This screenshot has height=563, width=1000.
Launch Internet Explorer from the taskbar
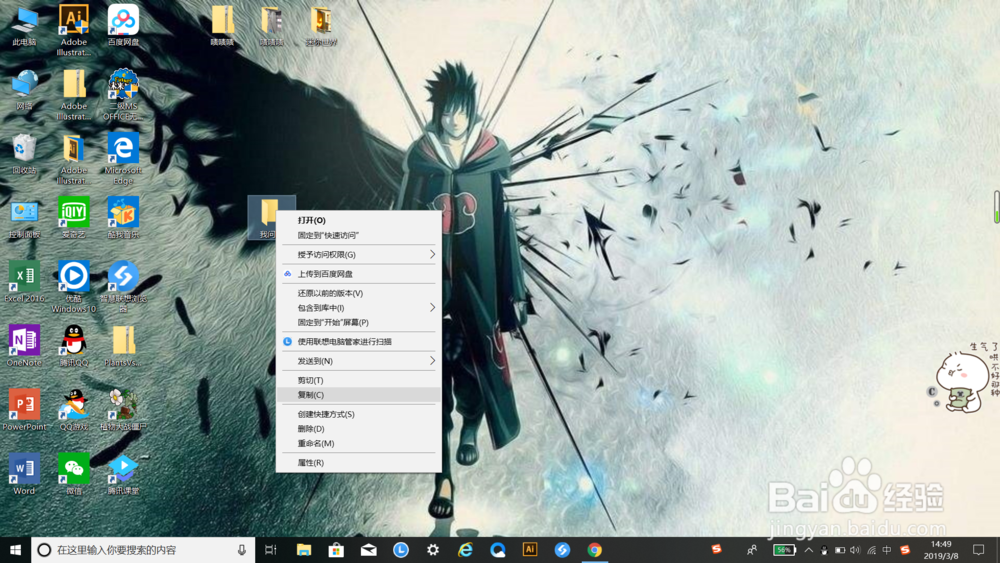coord(466,550)
